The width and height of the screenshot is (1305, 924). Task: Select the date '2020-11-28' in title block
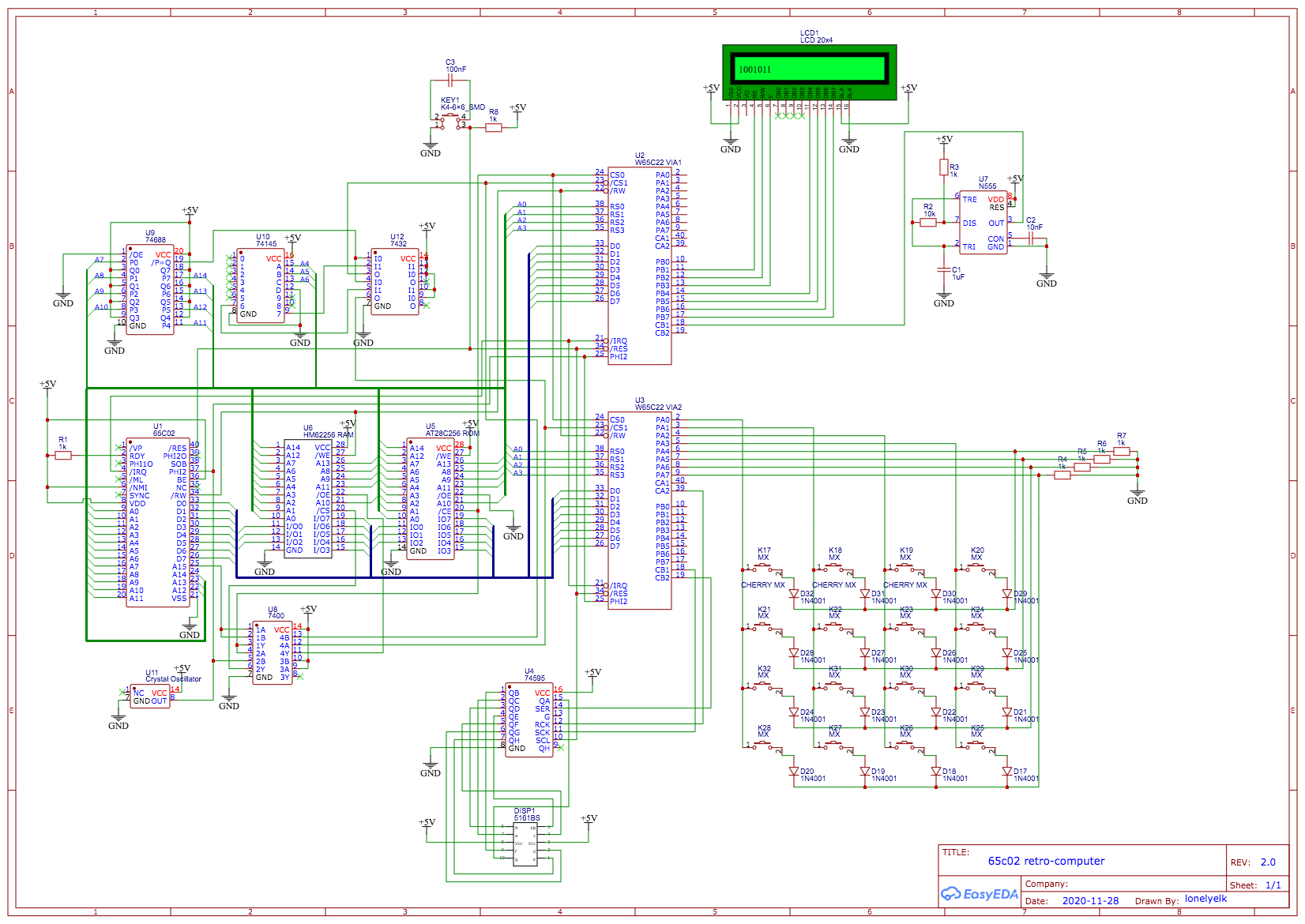click(x=1090, y=900)
